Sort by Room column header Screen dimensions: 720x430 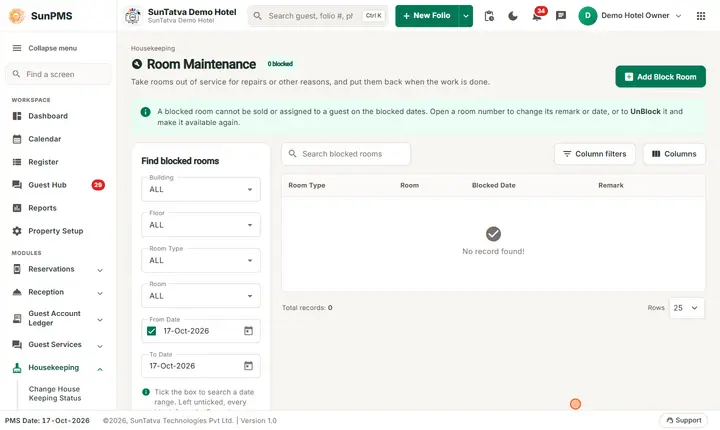pyautogui.click(x=409, y=185)
